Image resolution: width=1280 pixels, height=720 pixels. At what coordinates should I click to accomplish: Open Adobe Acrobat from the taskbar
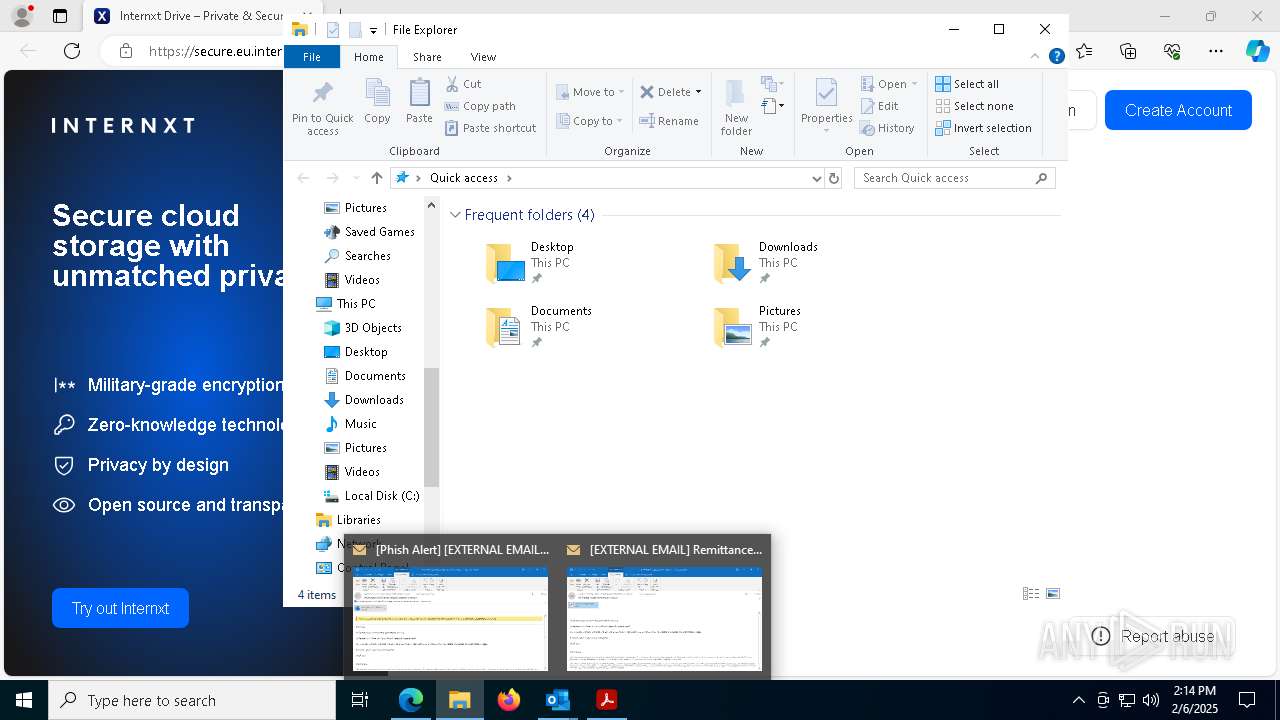(606, 700)
